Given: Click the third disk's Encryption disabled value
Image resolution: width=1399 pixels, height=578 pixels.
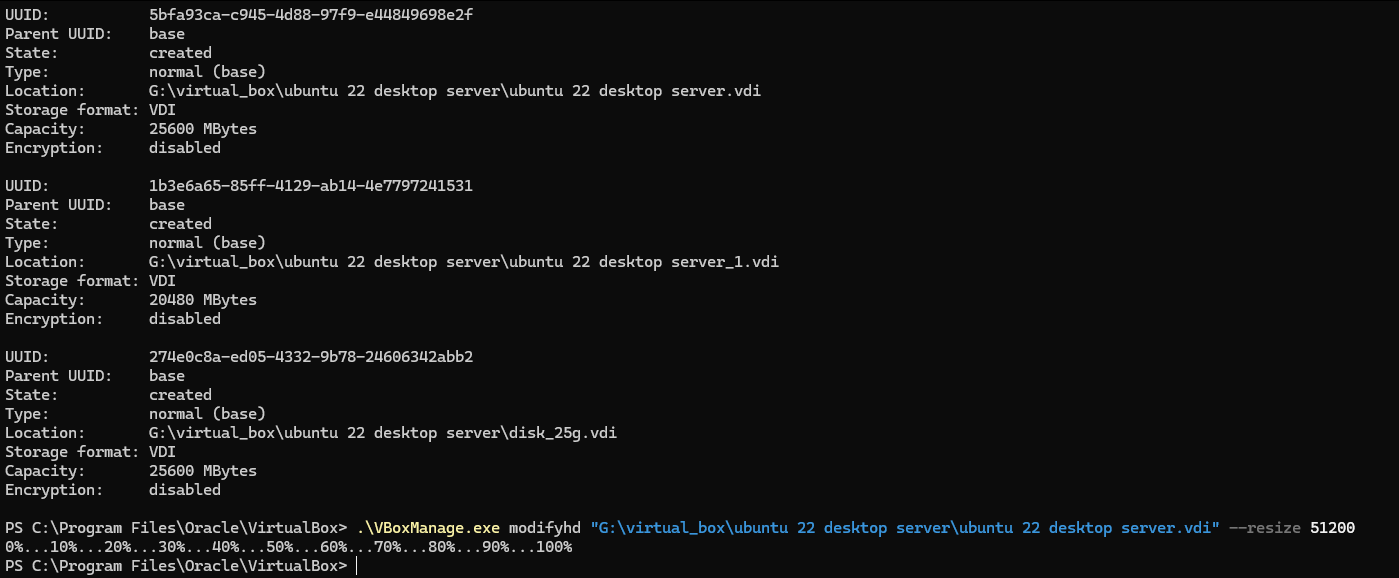Looking at the screenshot, I should [x=184, y=490].
